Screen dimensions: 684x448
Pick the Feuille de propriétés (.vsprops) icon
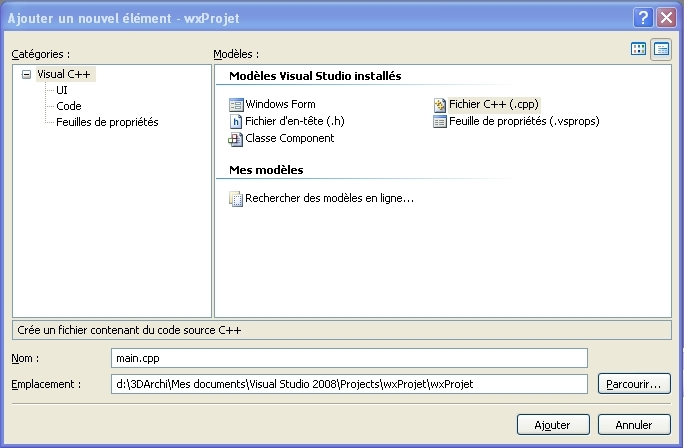pyautogui.click(x=440, y=121)
